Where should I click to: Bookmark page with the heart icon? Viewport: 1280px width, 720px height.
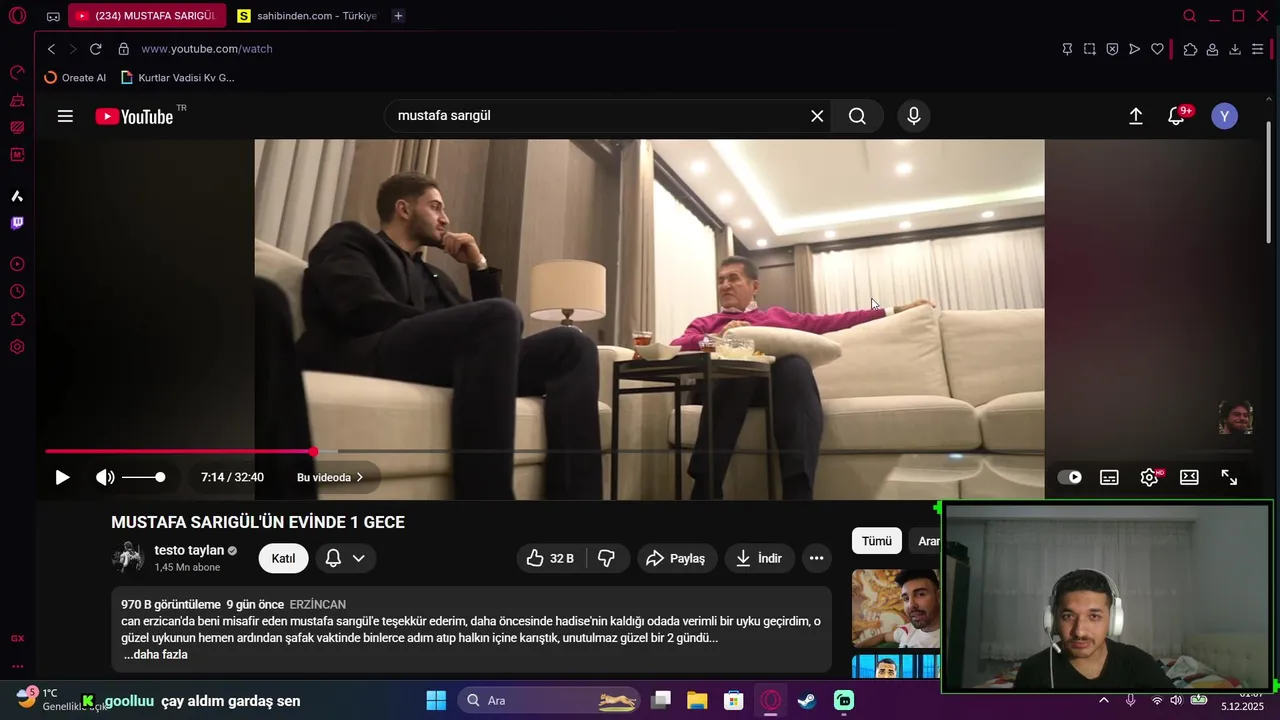(1157, 49)
